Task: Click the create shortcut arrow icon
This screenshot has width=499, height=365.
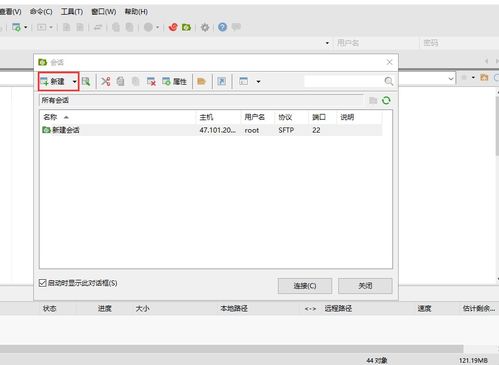Action: click(222, 81)
